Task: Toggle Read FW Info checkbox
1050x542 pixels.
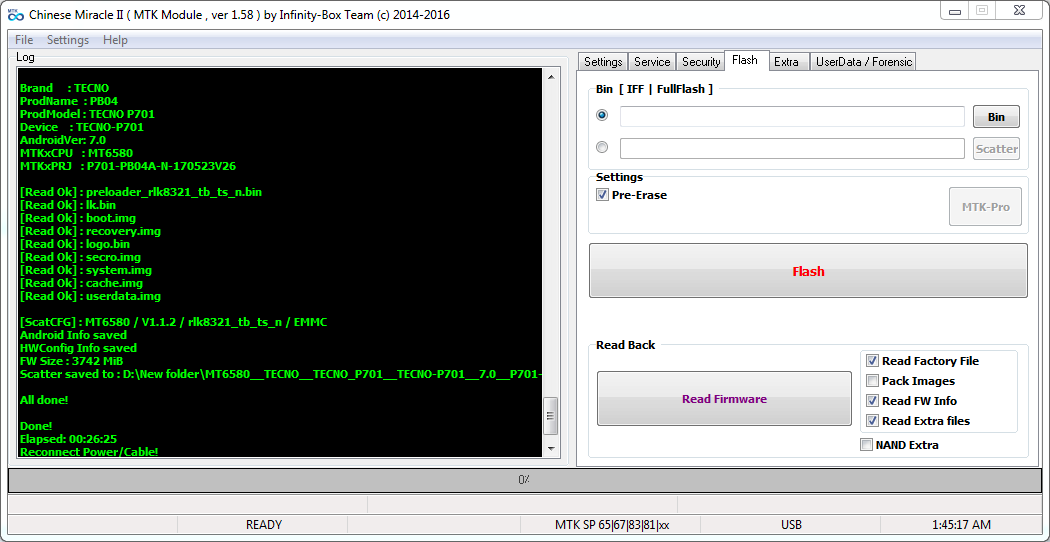Action: click(x=872, y=401)
